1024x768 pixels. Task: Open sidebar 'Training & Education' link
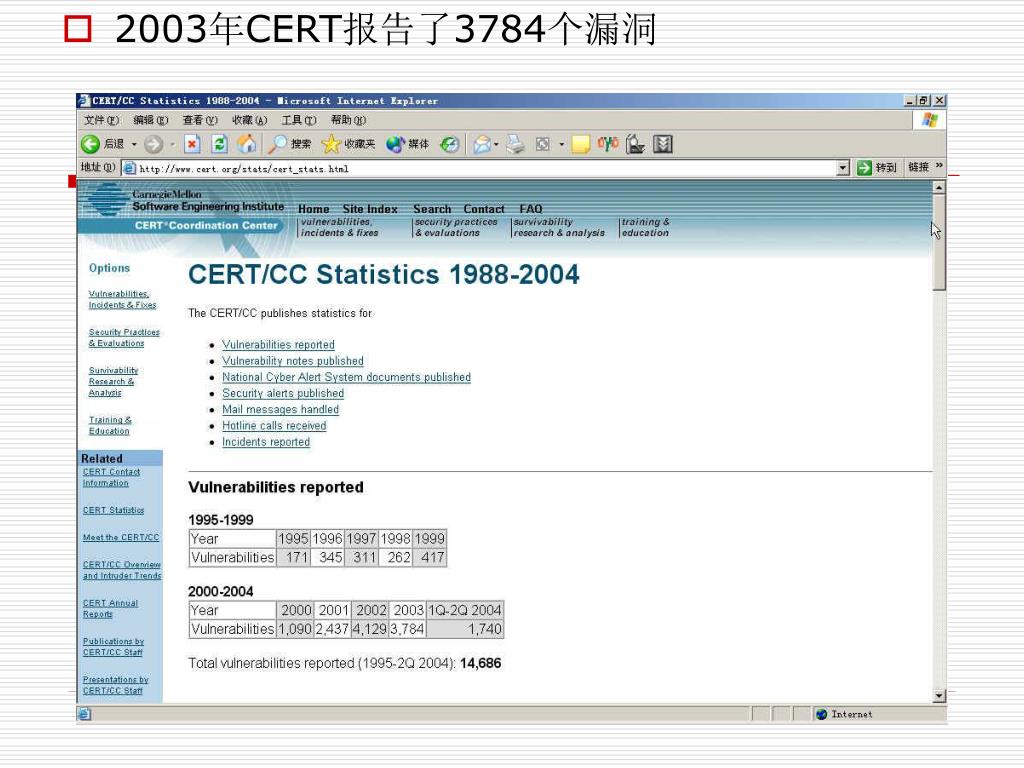click(110, 425)
